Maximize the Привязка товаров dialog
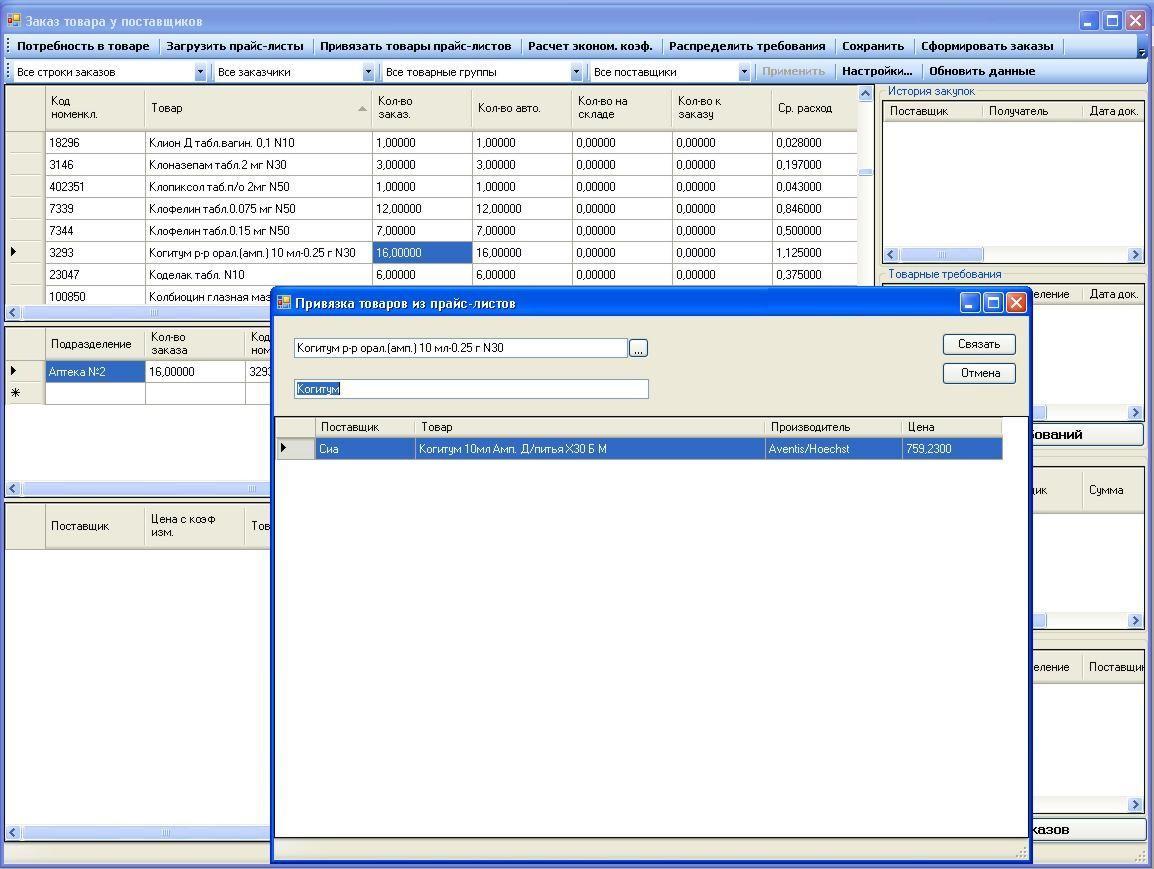Viewport: 1154px width, 869px height. (993, 303)
